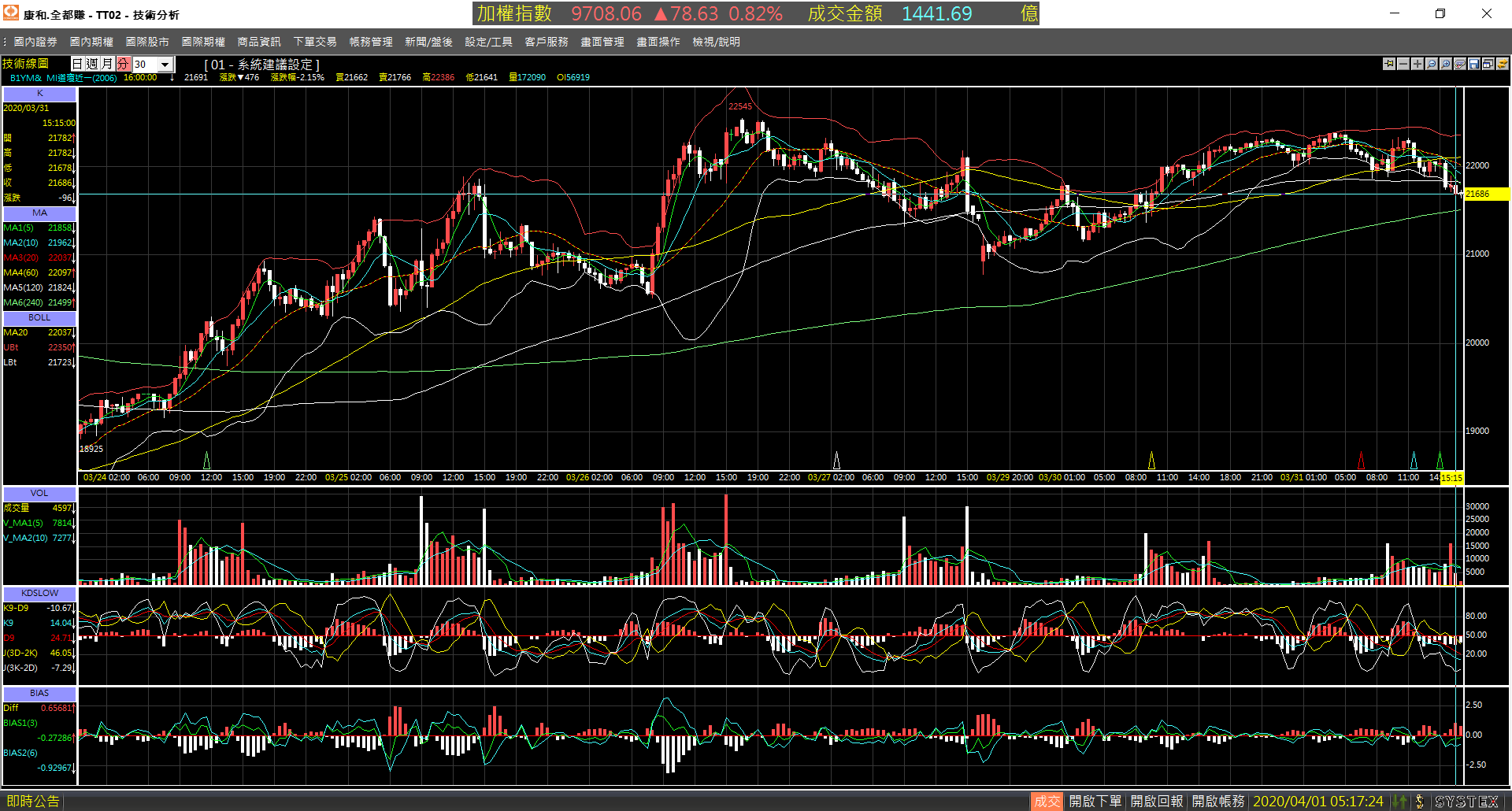Select the 日 (daily) period toggle
Viewport: 1512px width, 811px height.
[x=78, y=64]
